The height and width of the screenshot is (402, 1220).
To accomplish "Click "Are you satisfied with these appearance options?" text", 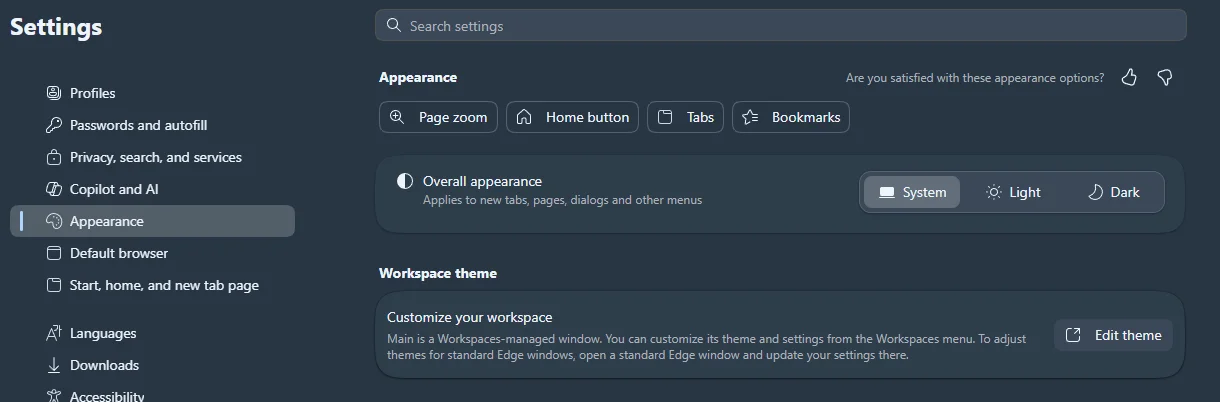I will point(975,77).
